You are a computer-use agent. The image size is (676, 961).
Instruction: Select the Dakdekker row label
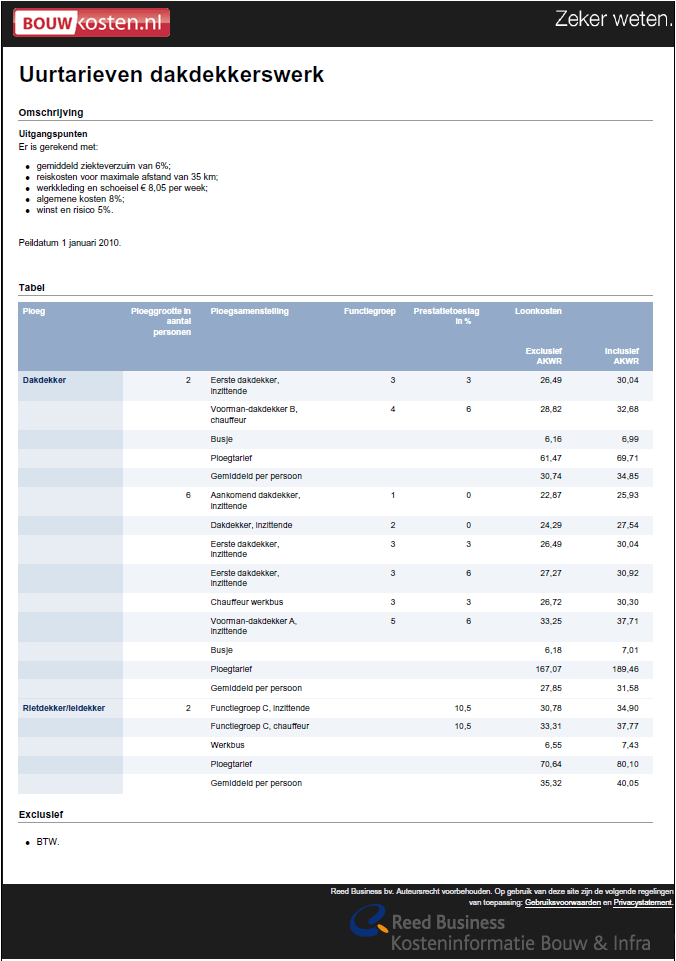tap(44, 380)
